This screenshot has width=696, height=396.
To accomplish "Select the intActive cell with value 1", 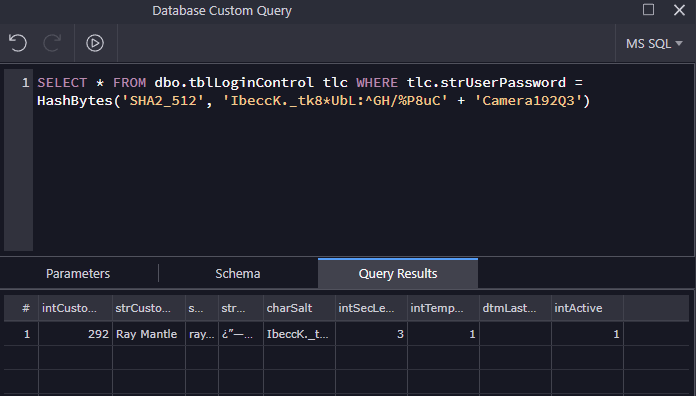I will [587, 334].
